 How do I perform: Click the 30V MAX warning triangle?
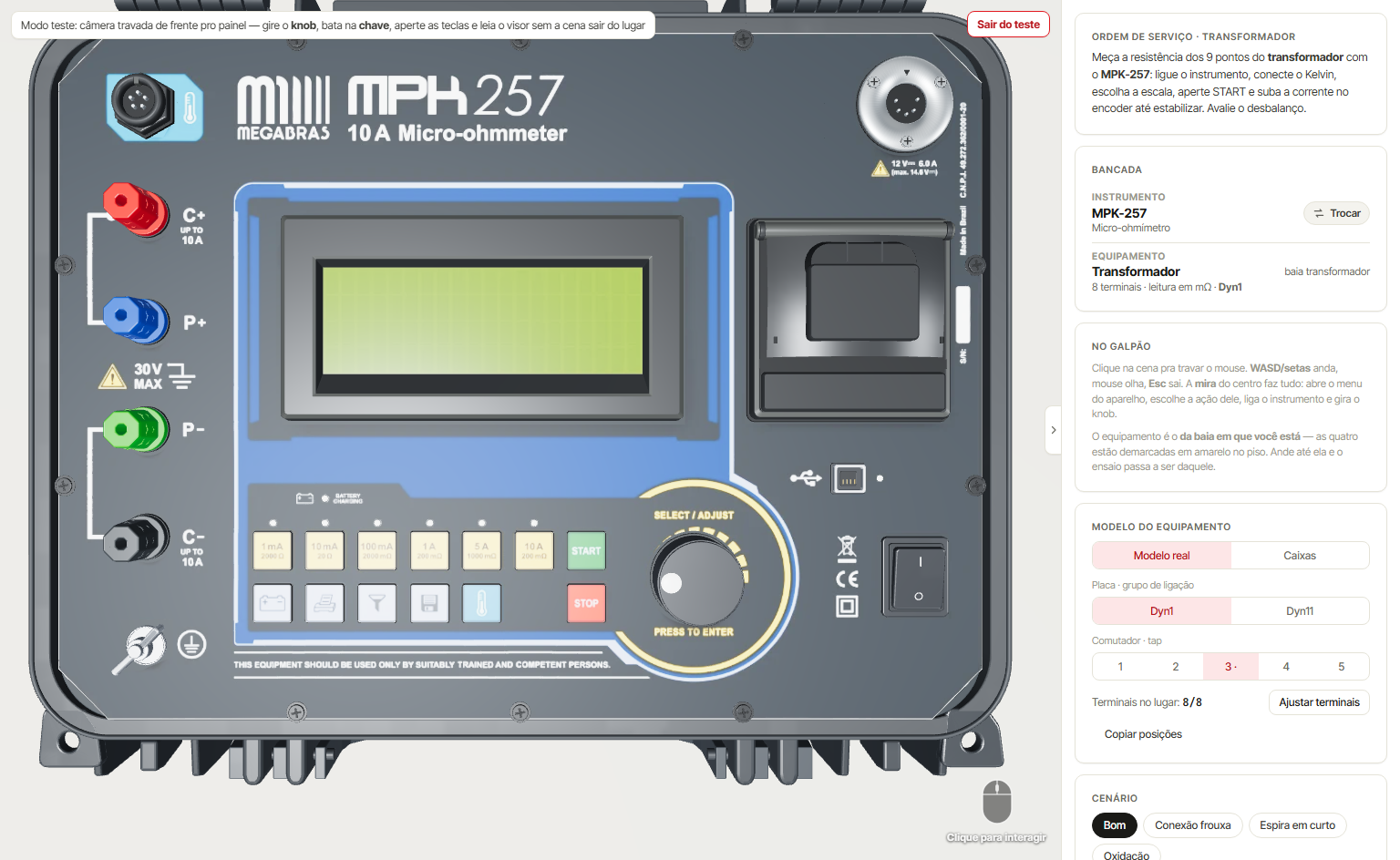111,376
